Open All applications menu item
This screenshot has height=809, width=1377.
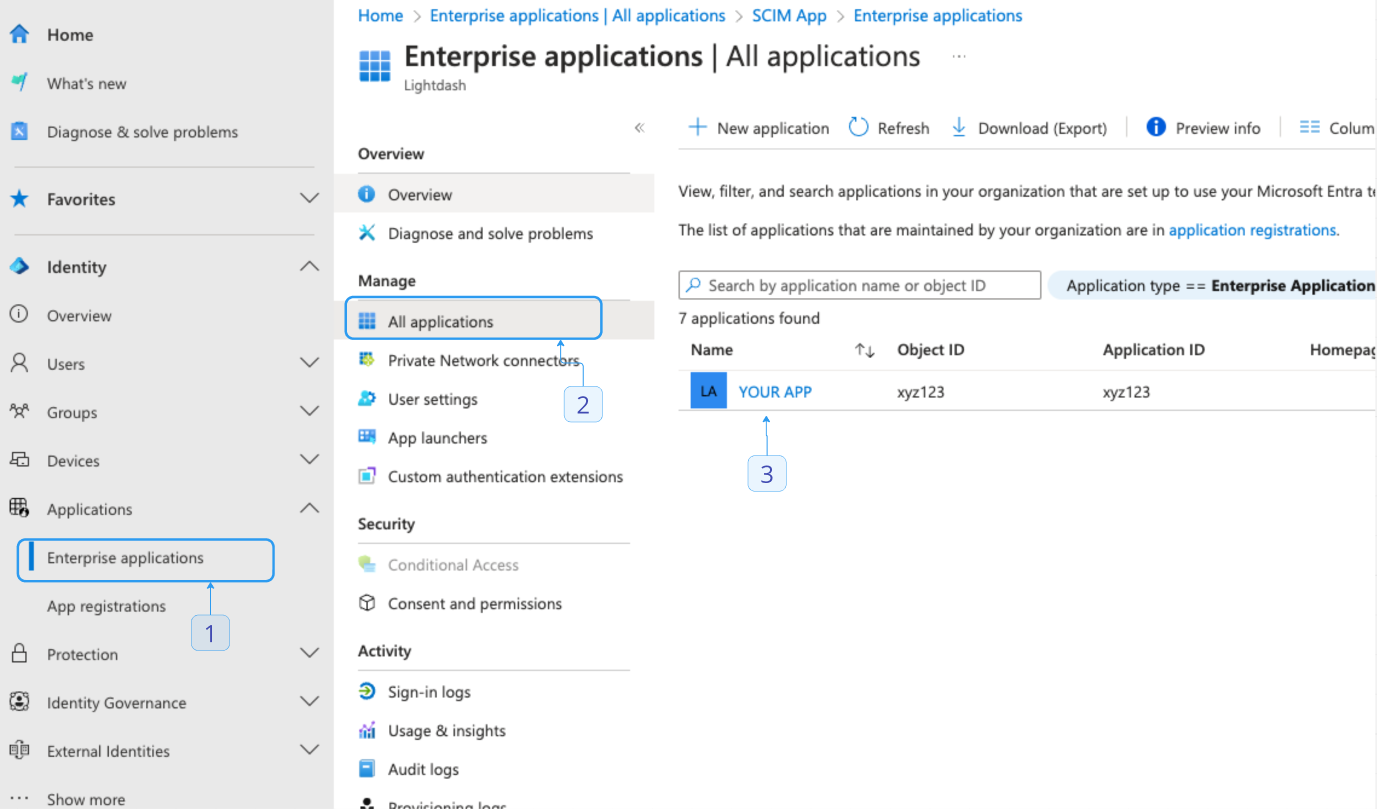point(441,322)
